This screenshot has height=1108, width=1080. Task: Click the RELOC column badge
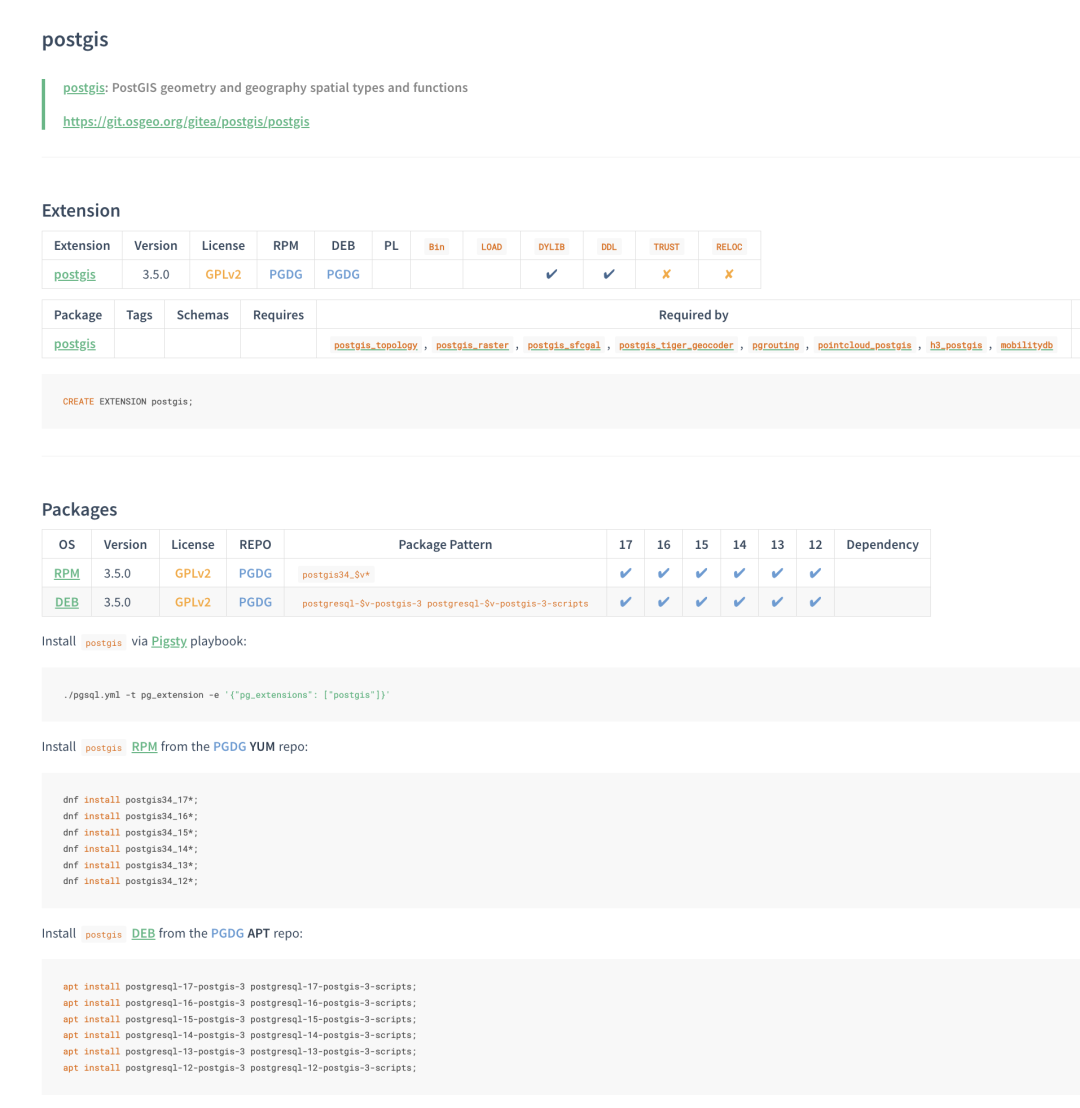point(729,247)
